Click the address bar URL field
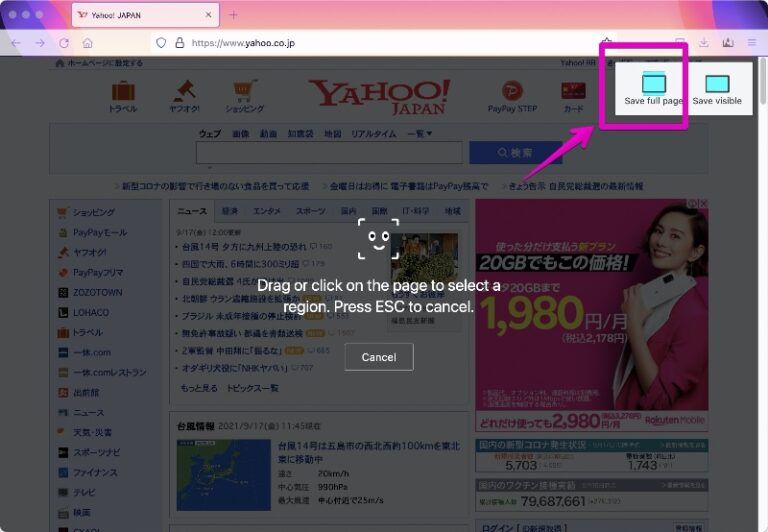The height and width of the screenshot is (532, 768). point(380,43)
